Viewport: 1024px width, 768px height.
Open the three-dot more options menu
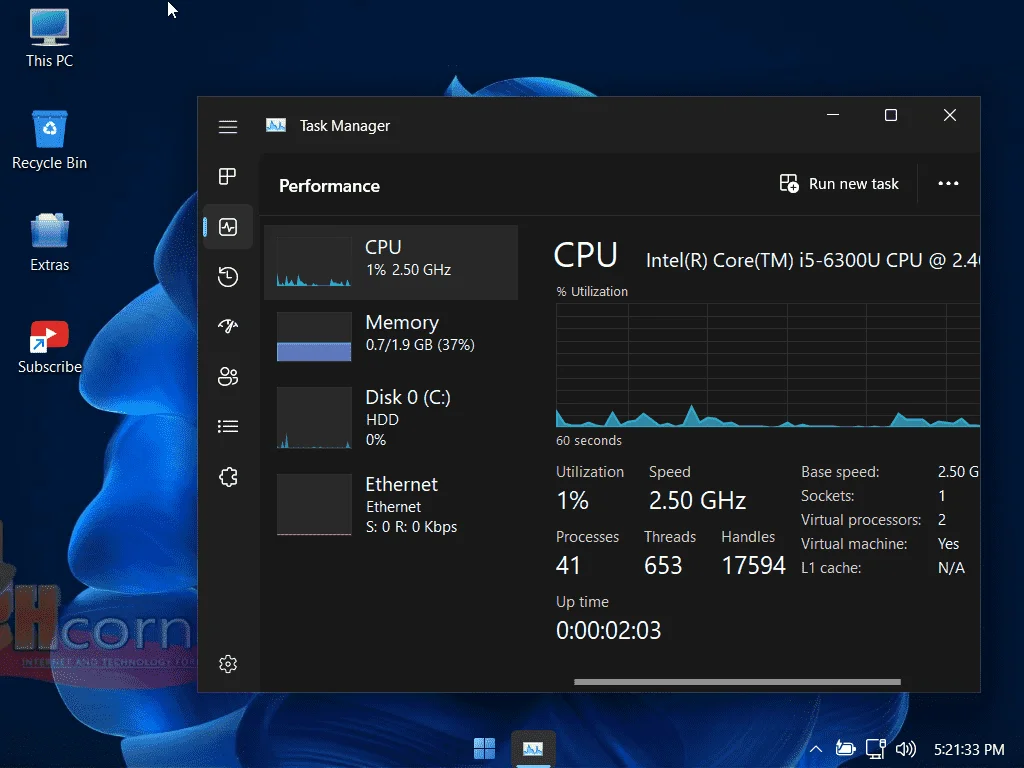coord(948,184)
